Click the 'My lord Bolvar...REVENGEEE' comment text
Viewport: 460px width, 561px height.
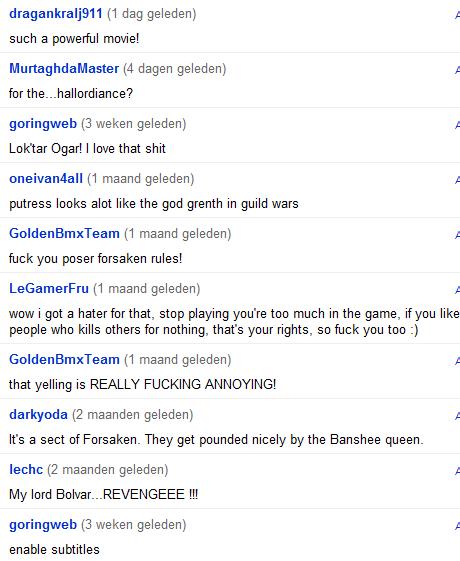click(103, 494)
